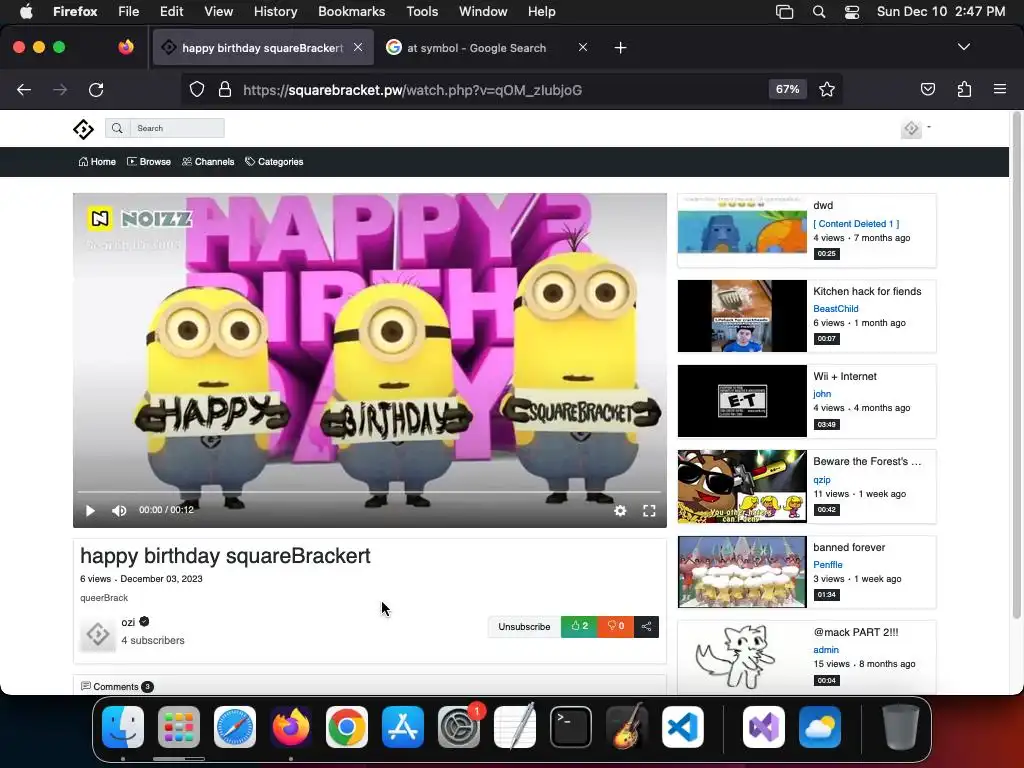Click the Unsubscribe button
Screen dimensions: 1024x768
[524, 626]
